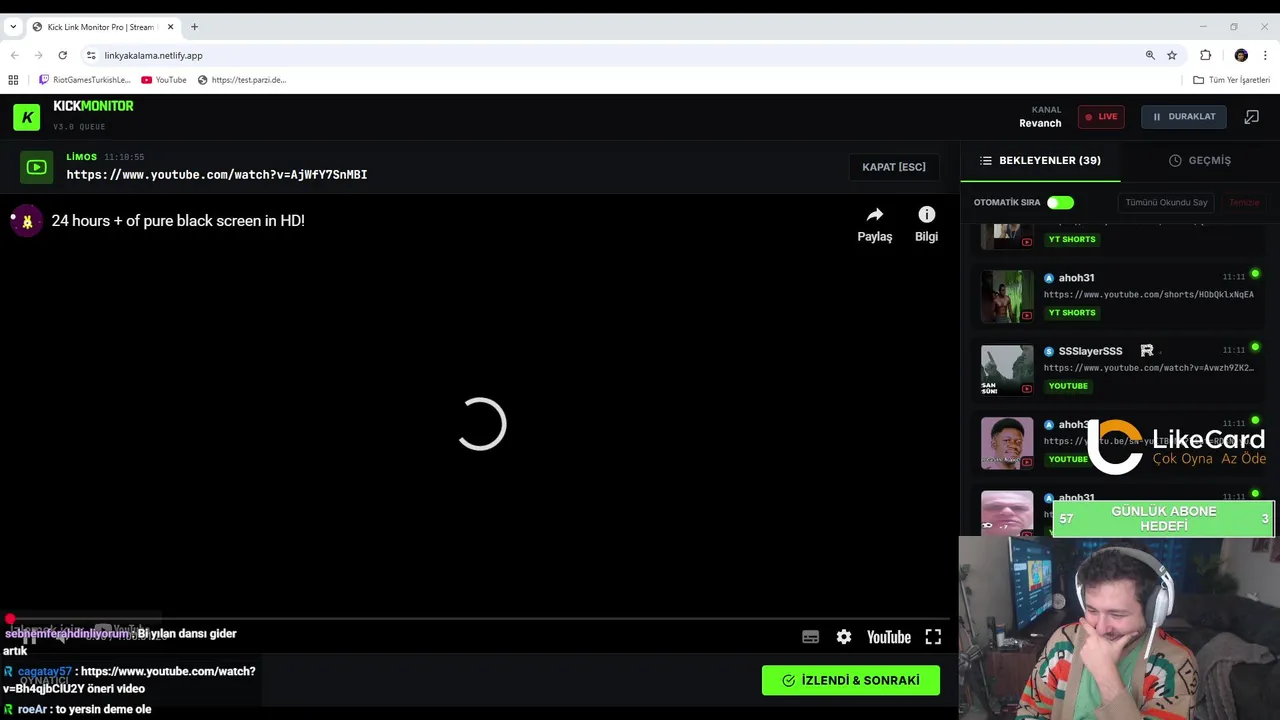Click the roeAr chat message
1280x720 pixels.
click(x=78, y=709)
